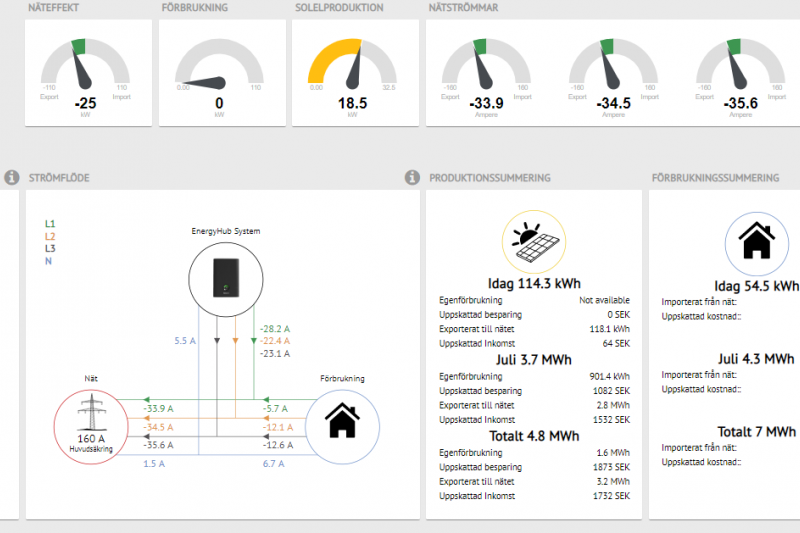Click the NÄTSTRÖMMAR section title
This screenshot has width=800, height=533.
coord(463,8)
